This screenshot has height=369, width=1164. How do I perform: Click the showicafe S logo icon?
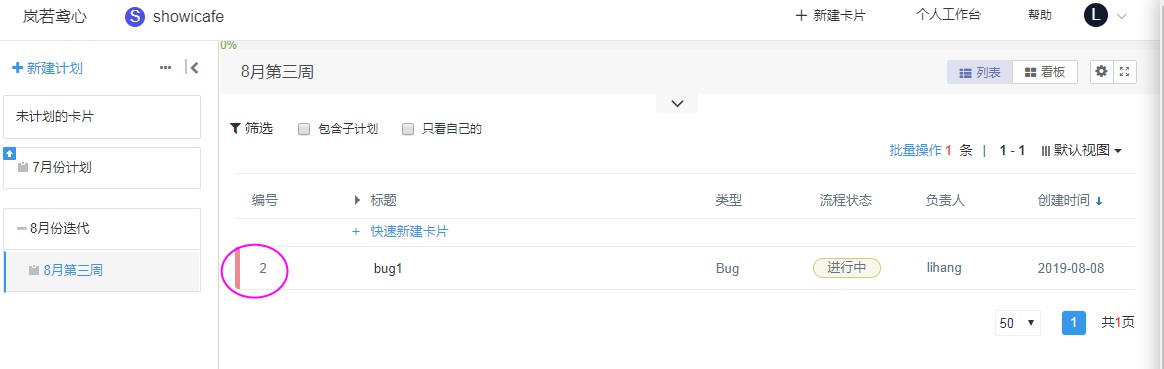click(x=134, y=16)
